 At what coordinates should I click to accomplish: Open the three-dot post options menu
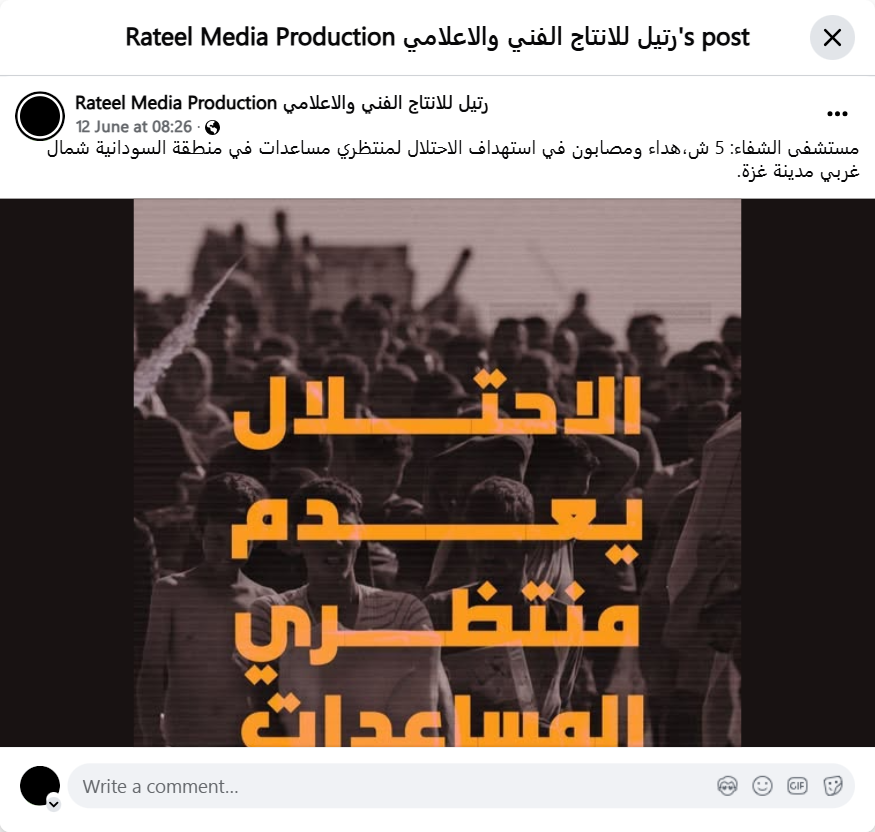(x=837, y=114)
